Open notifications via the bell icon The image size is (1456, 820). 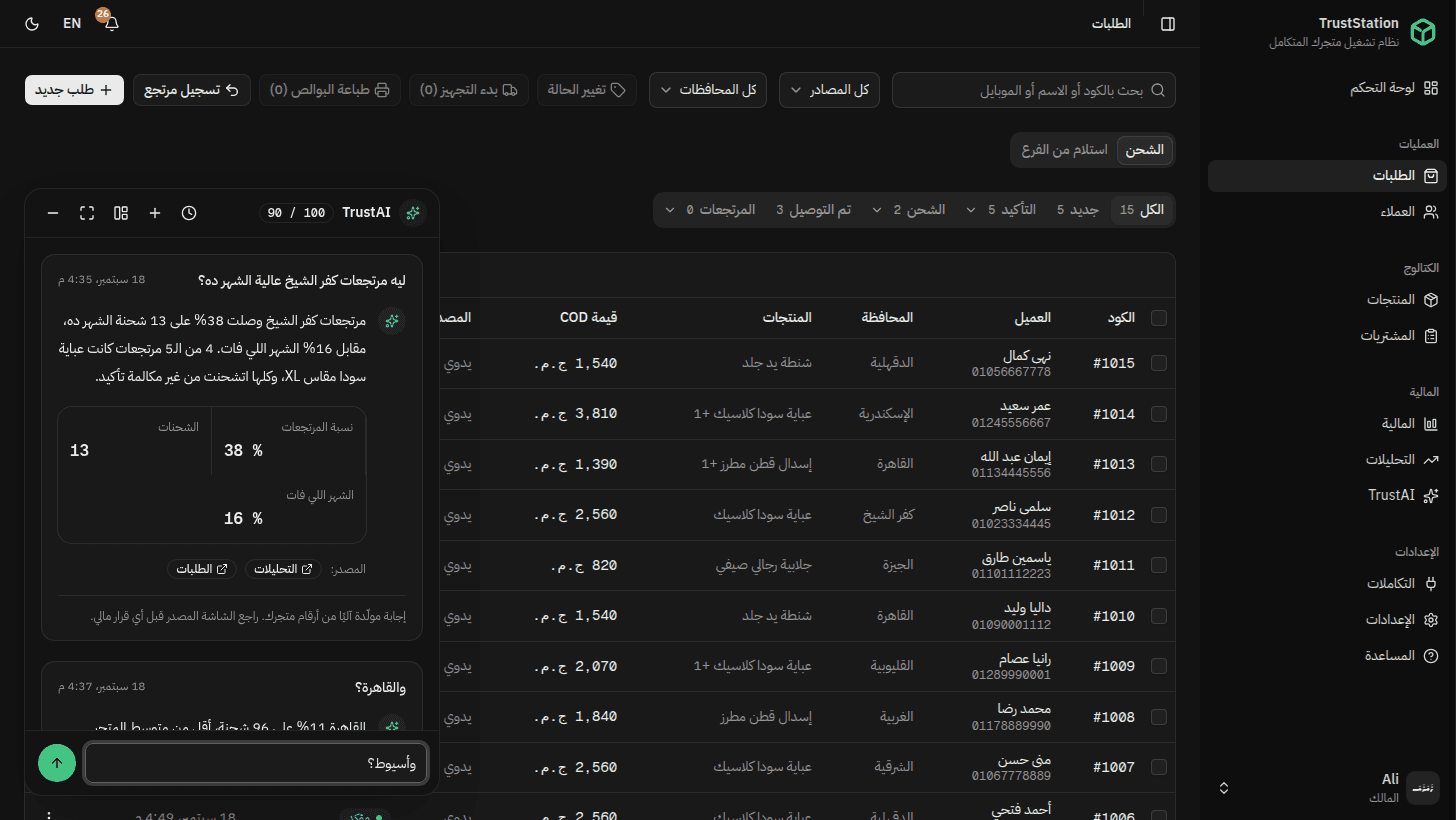coord(111,24)
